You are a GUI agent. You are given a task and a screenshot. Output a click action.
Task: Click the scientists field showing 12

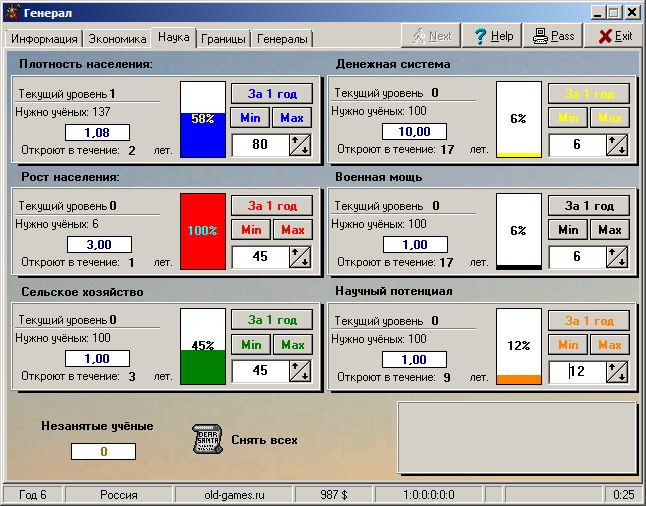(577, 371)
